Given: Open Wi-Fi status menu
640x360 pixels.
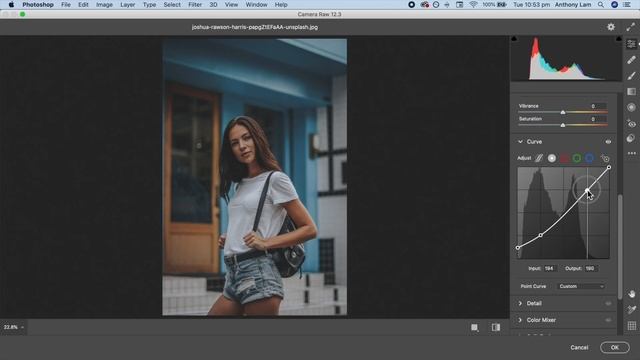Looking at the screenshot, I should coord(473,5).
